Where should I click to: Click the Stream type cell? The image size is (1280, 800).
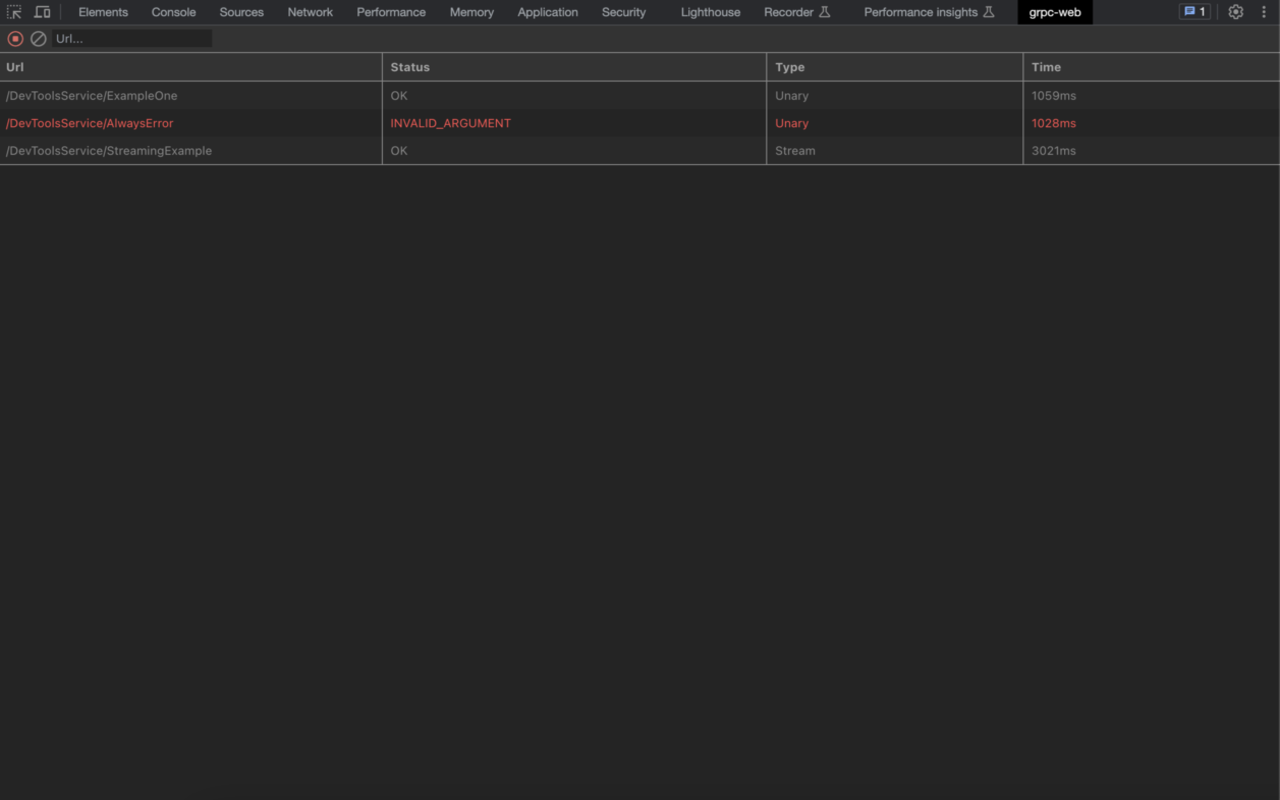pos(795,151)
